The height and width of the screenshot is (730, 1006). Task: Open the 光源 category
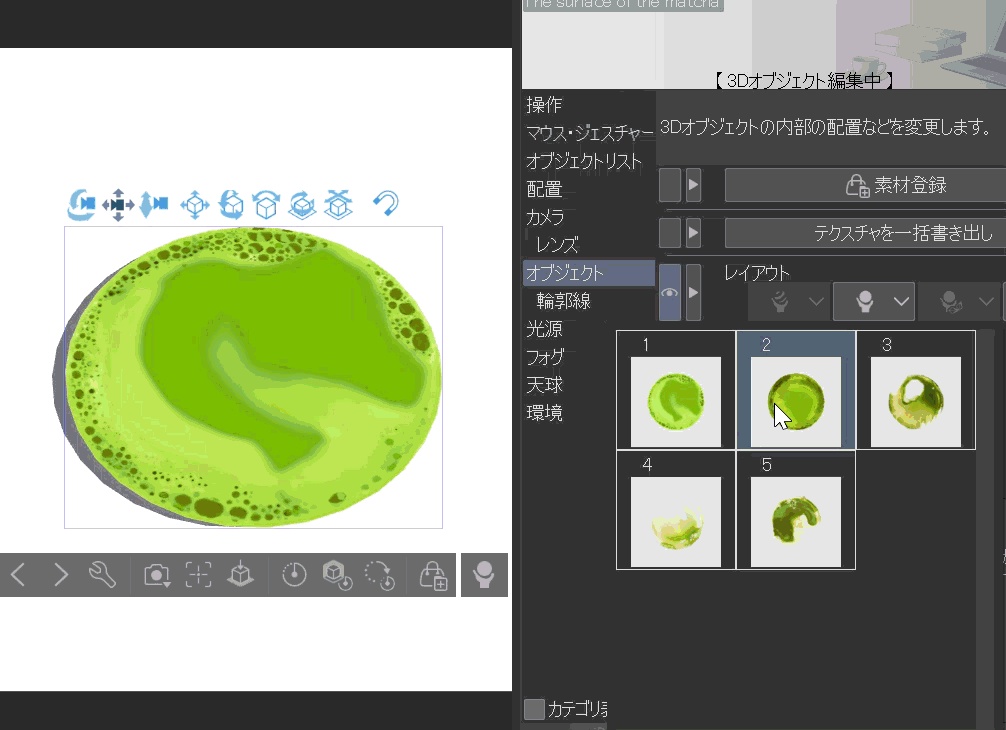544,329
